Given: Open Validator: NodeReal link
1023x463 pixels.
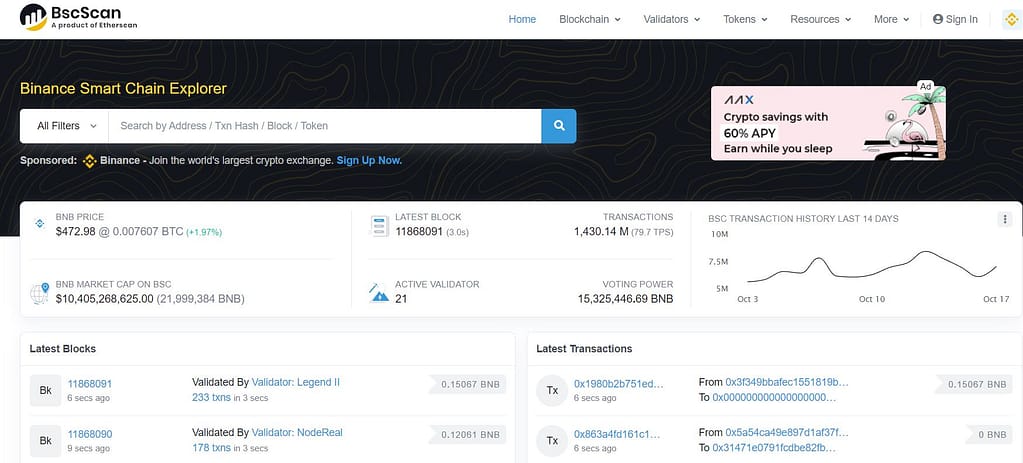Looking at the screenshot, I should pyautogui.click(x=297, y=432).
